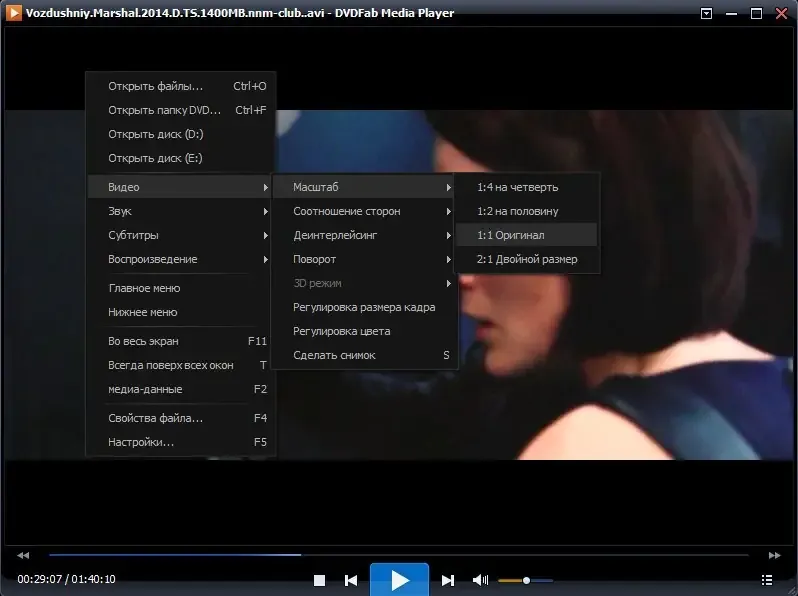Expand the Деинтерлейсинг submenu
Screen dimensions: 798x596
pyautogui.click(x=335, y=235)
